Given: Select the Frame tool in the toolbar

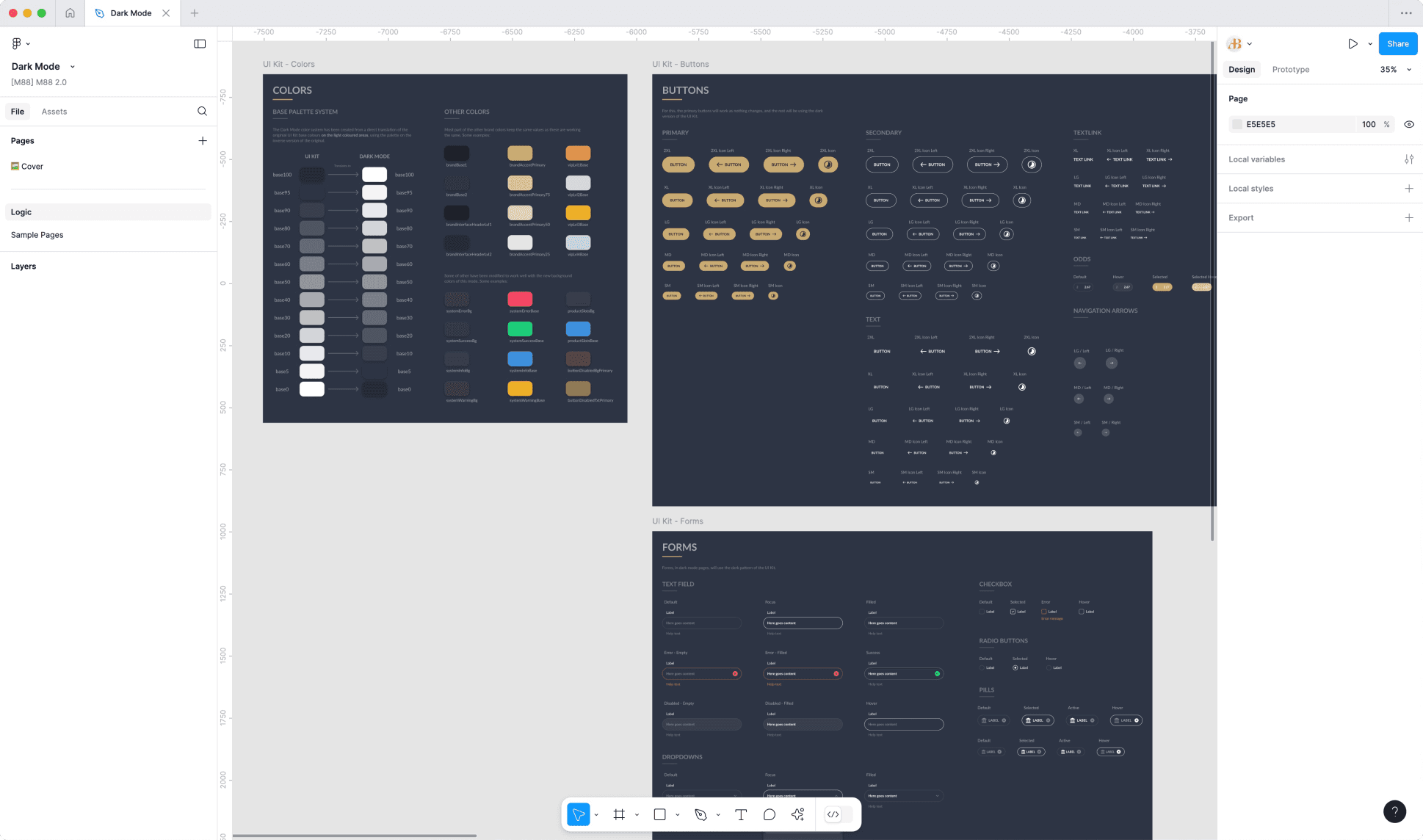Looking at the screenshot, I should pos(620,814).
